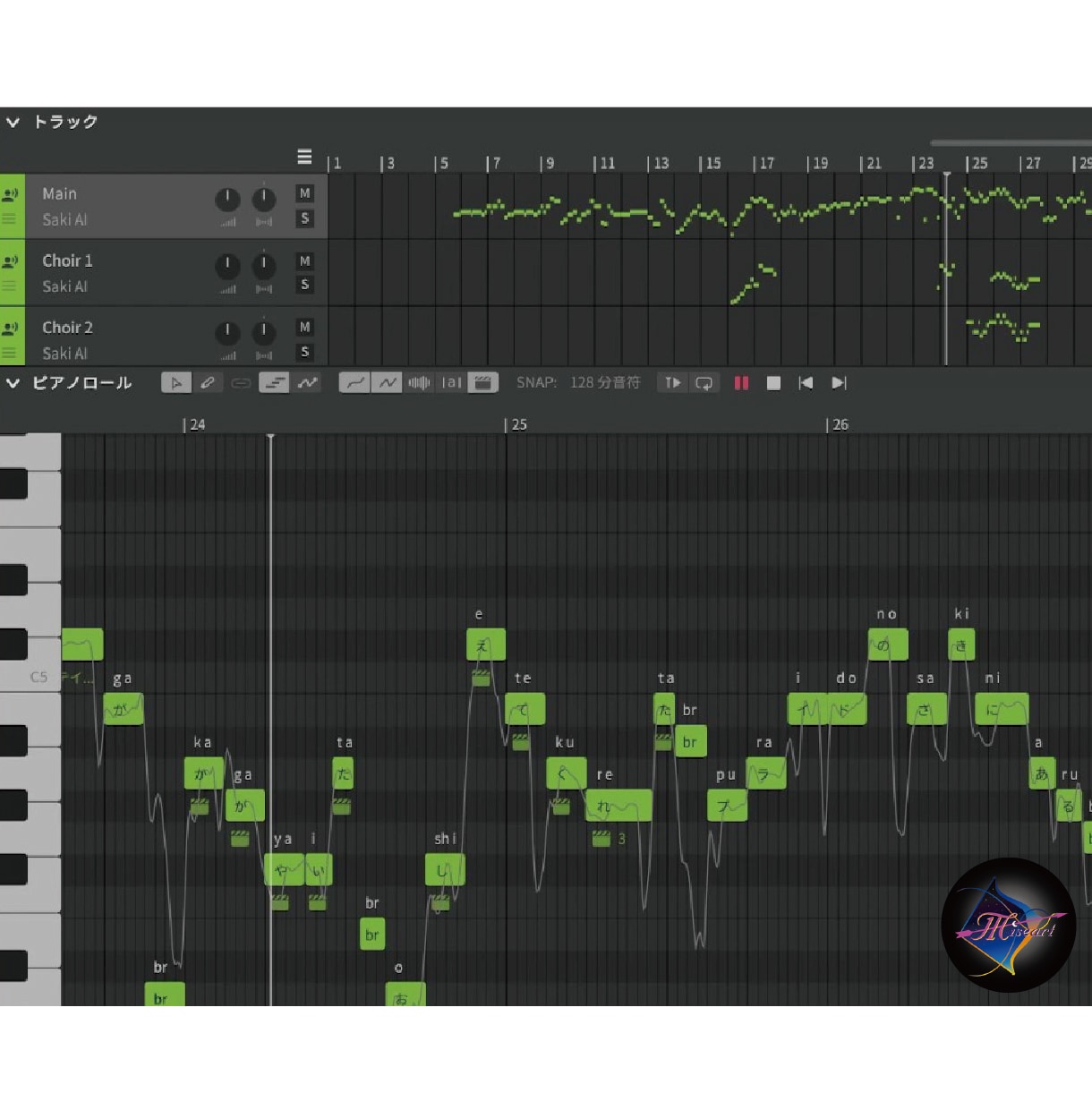Collapse the ピアノロール panel
Image resolution: width=1092 pixels, height=1110 pixels.
tap(13, 383)
